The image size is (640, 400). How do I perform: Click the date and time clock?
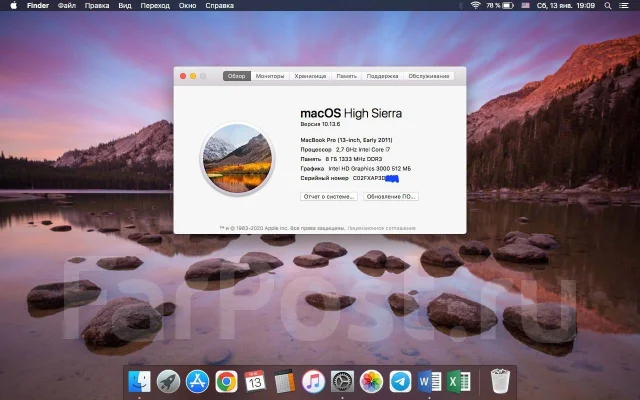tap(566, 6)
